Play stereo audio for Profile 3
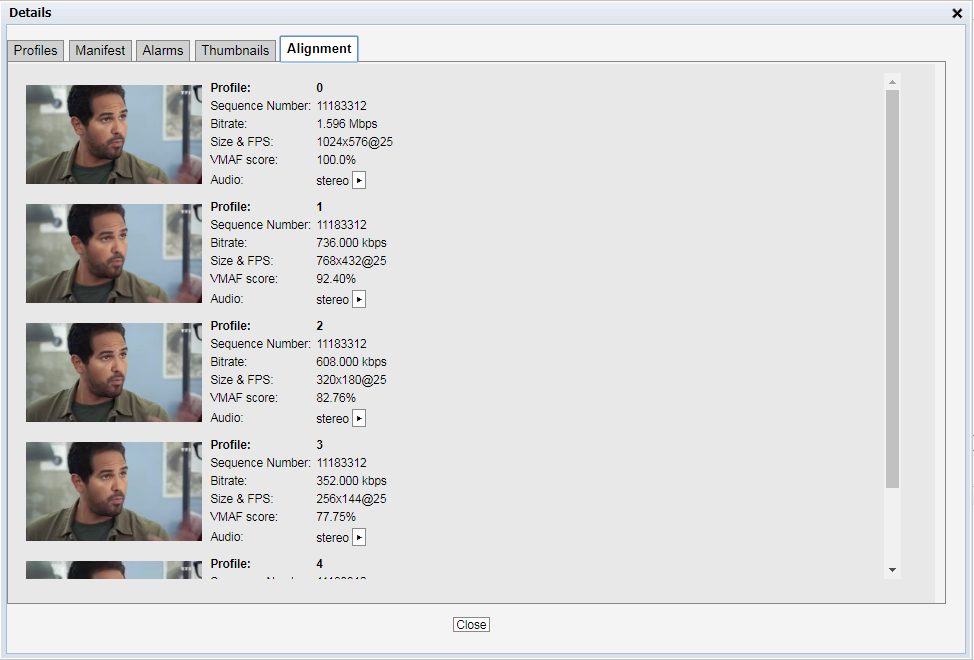This screenshot has width=974, height=660. [x=359, y=538]
